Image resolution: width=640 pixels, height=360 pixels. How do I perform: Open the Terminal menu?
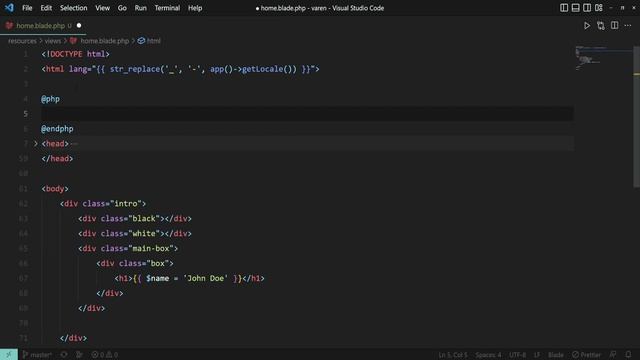pyautogui.click(x=167, y=8)
